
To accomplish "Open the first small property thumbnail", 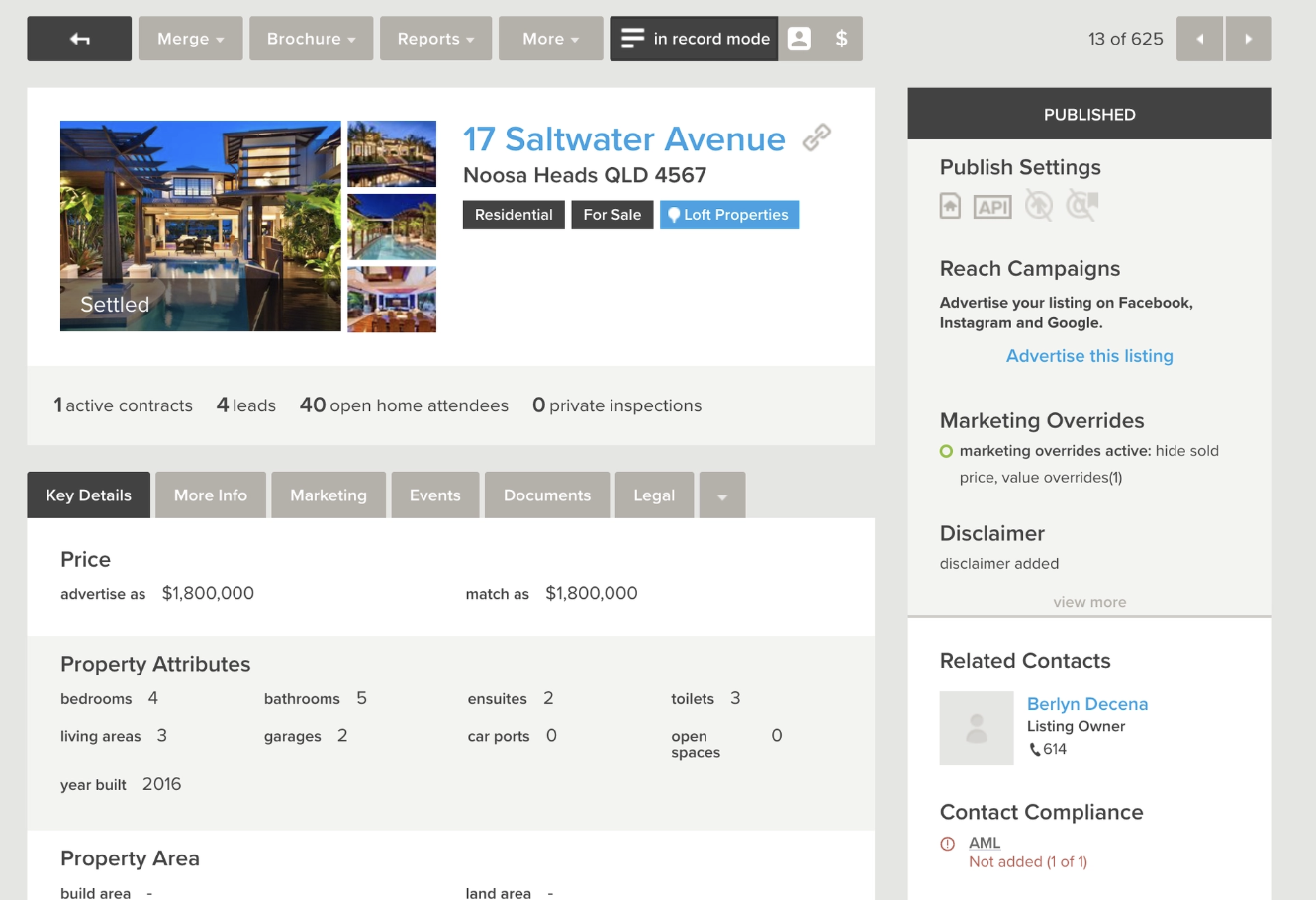I will coord(392,153).
